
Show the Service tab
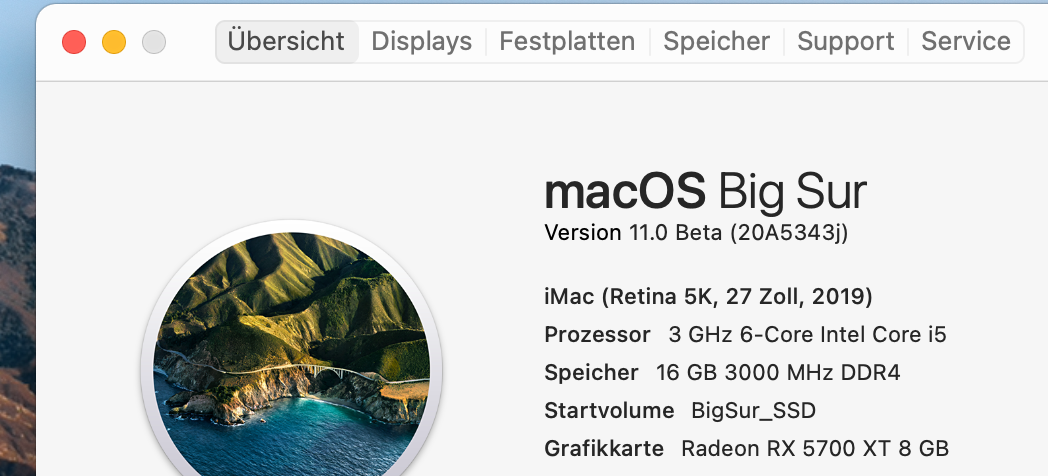click(965, 42)
